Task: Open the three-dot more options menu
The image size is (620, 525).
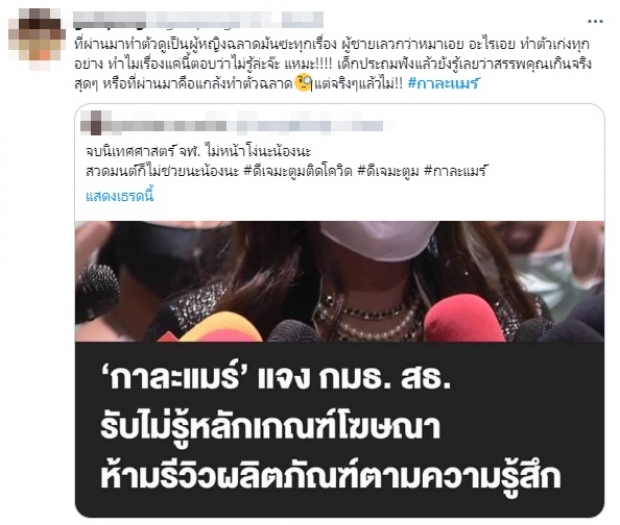Action: pos(595,21)
